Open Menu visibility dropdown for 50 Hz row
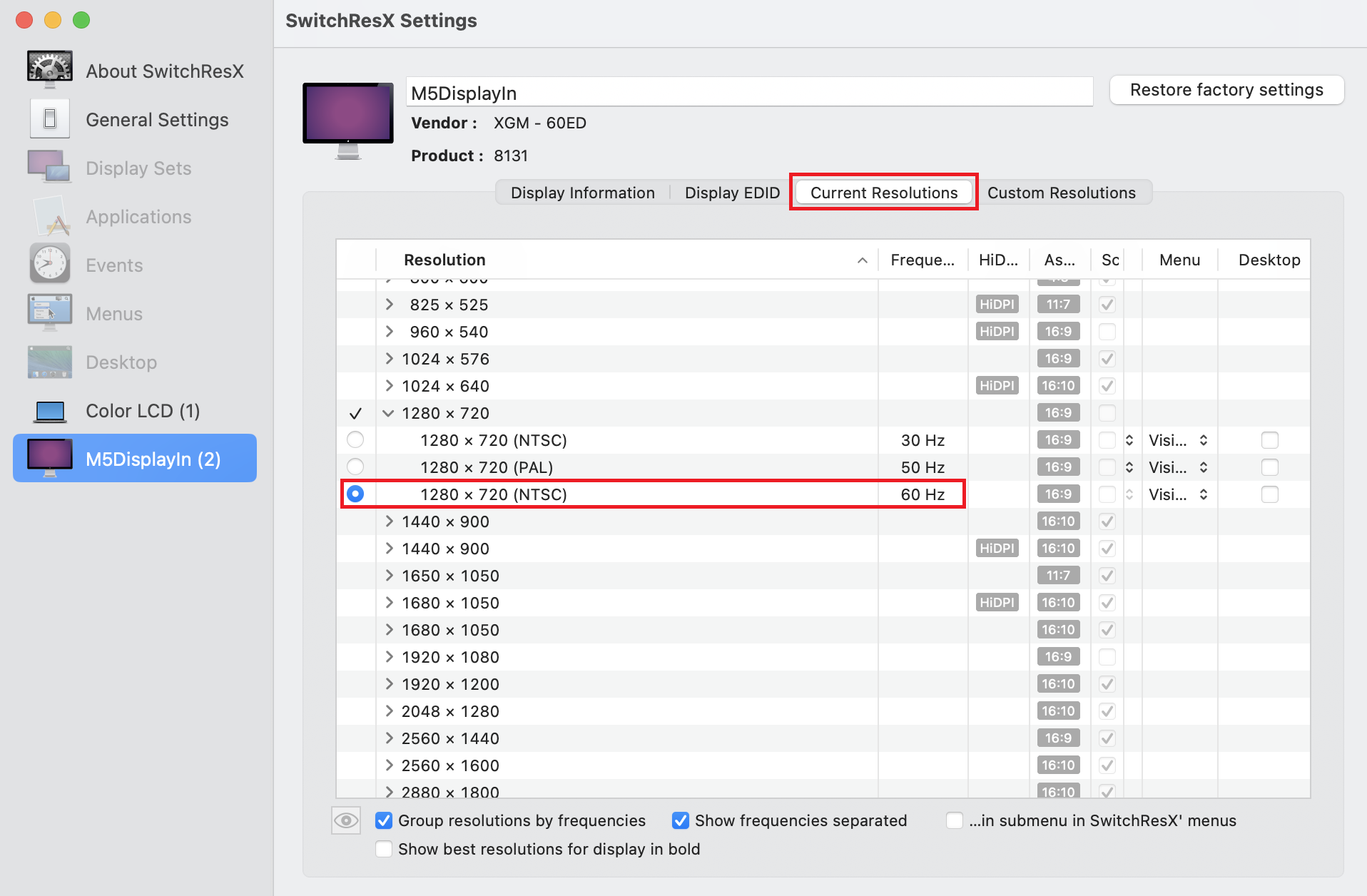The image size is (1367, 896). click(x=1179, y=467)
